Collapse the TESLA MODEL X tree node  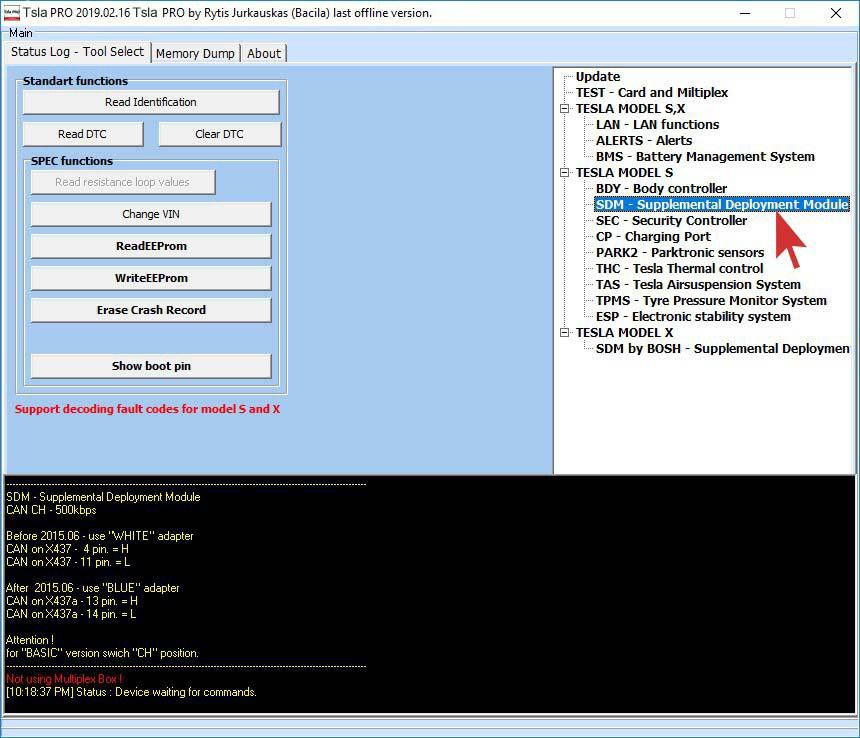[564, 333]
